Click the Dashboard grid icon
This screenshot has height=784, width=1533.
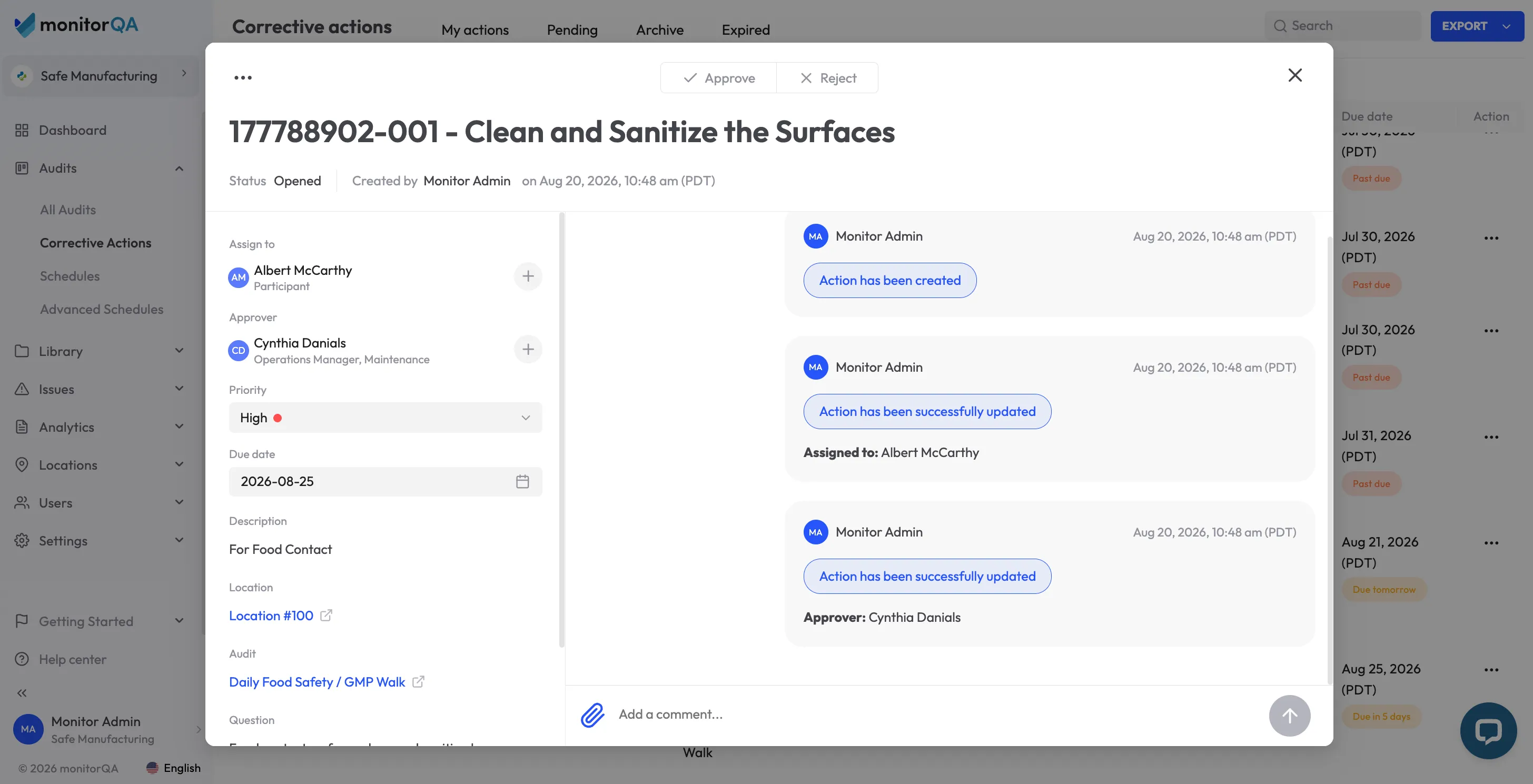pyautogui.click(x=22, y=130)
